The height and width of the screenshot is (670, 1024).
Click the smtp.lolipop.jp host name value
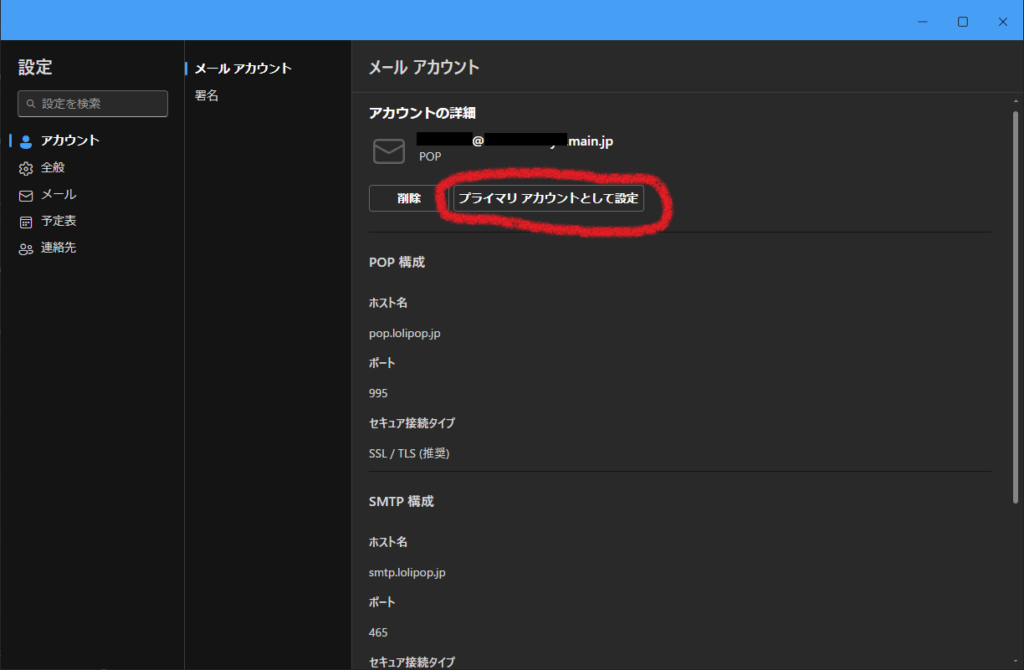(407, 573)
